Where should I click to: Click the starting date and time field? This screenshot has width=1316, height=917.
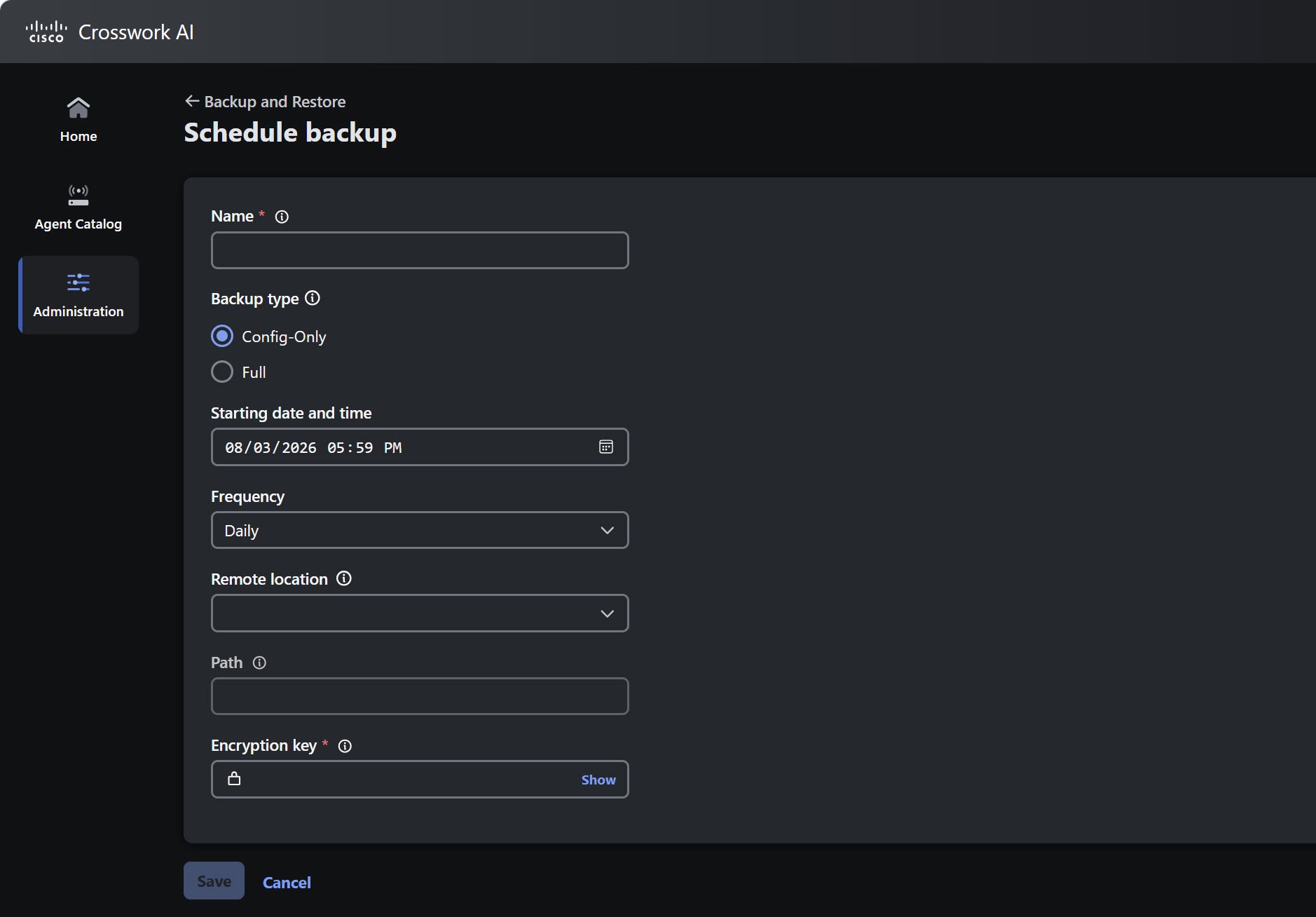(420, 447)
